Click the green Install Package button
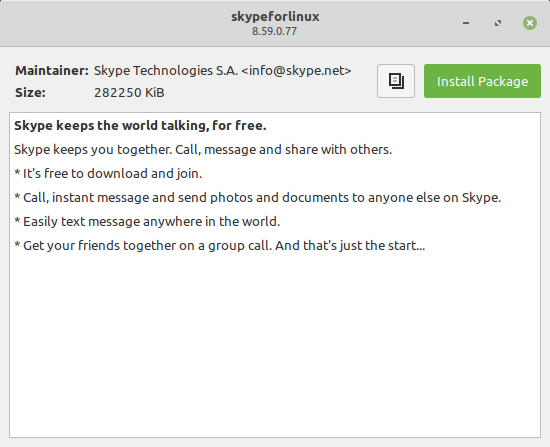Screen dimensions: 550x447 tap(482, 81)
